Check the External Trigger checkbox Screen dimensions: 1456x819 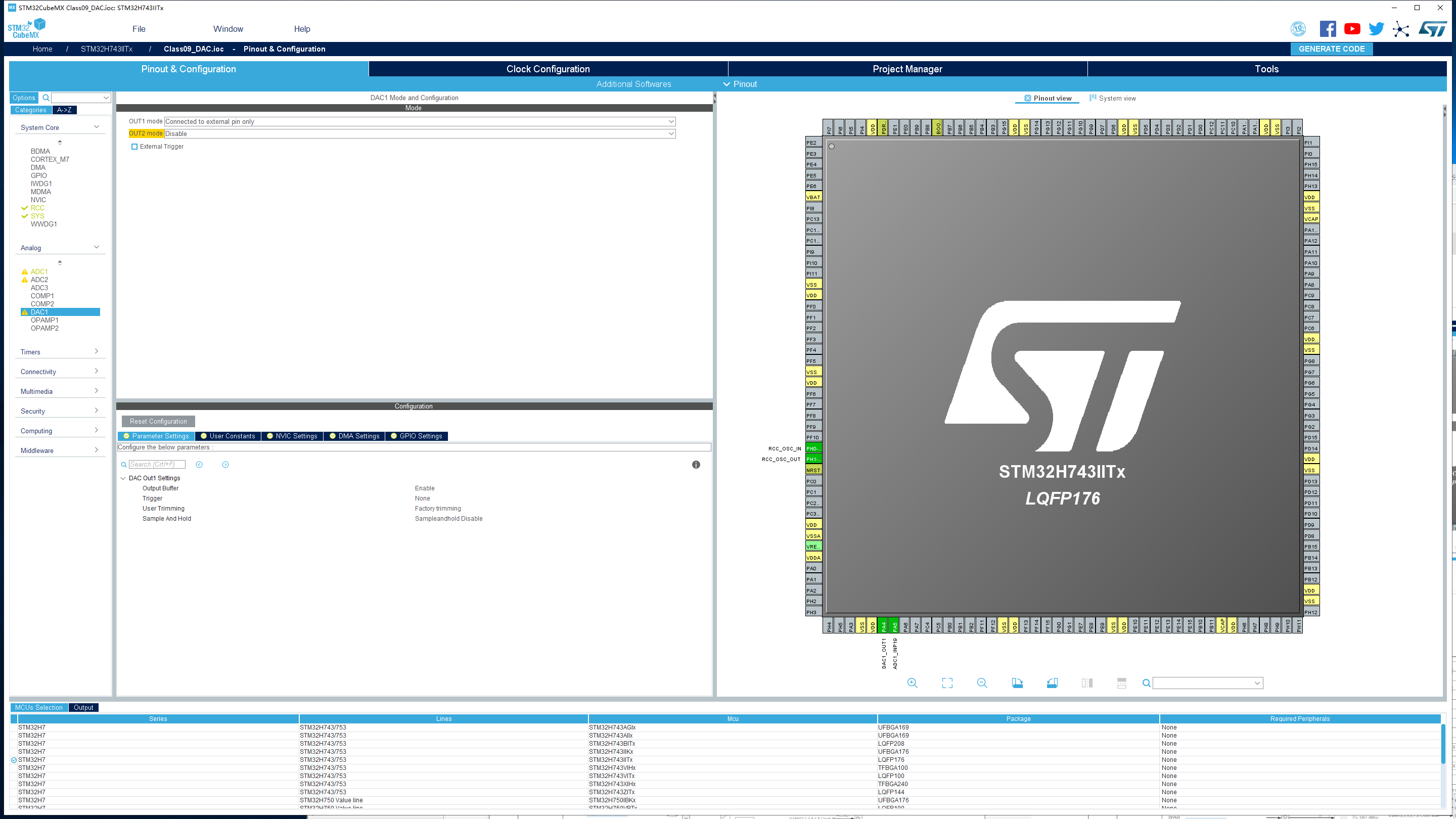point(134,147)
